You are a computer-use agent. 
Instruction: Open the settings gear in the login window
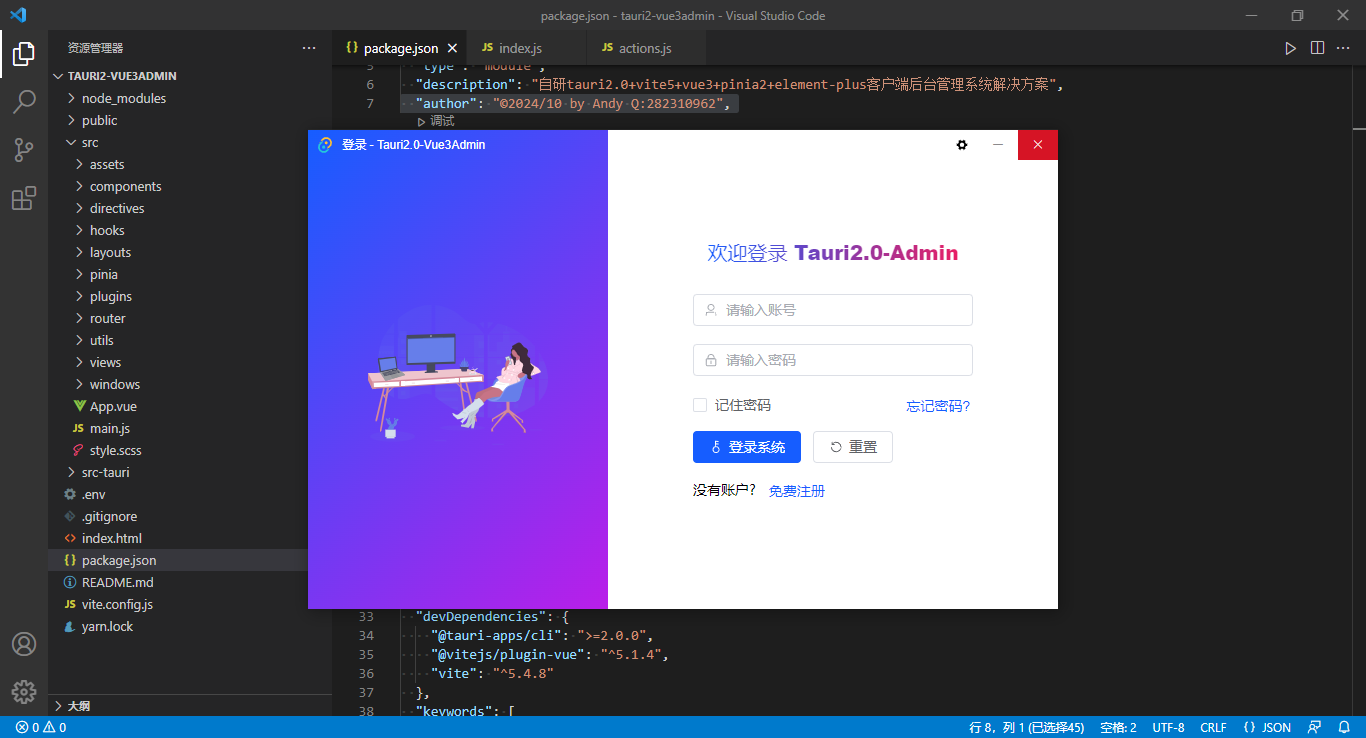pyautogui.click(x=962, y=145)
